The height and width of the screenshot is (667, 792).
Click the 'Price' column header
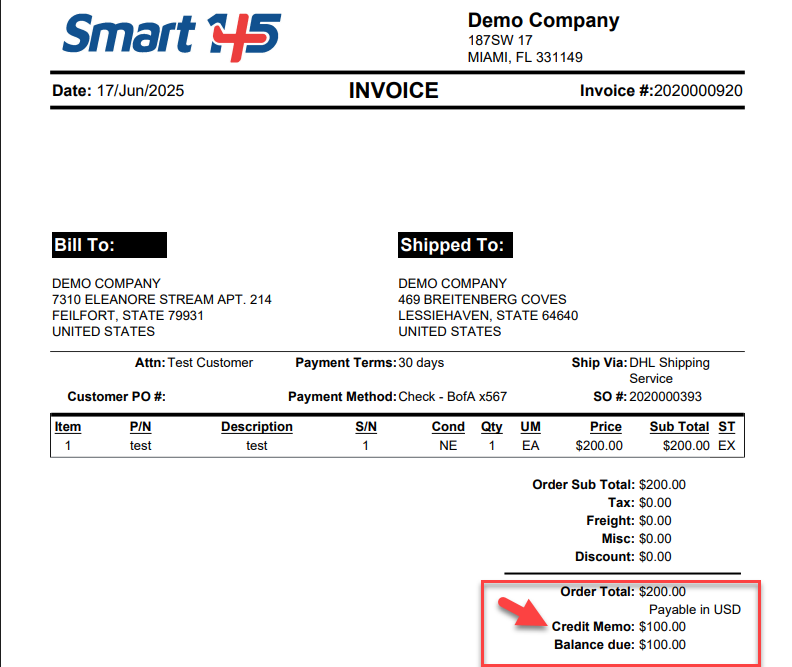(606, 427)
